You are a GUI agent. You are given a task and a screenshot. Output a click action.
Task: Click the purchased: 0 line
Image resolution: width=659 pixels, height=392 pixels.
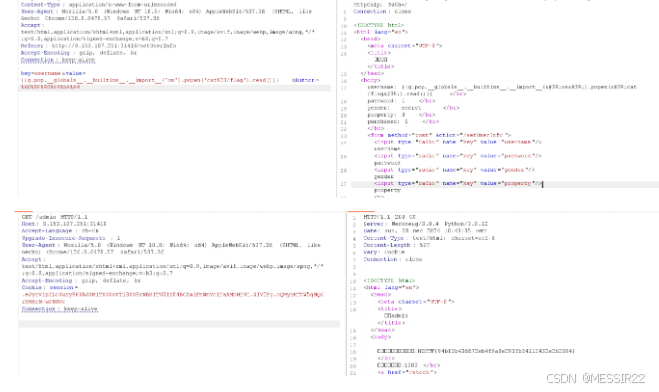click(x=403, y=122)
